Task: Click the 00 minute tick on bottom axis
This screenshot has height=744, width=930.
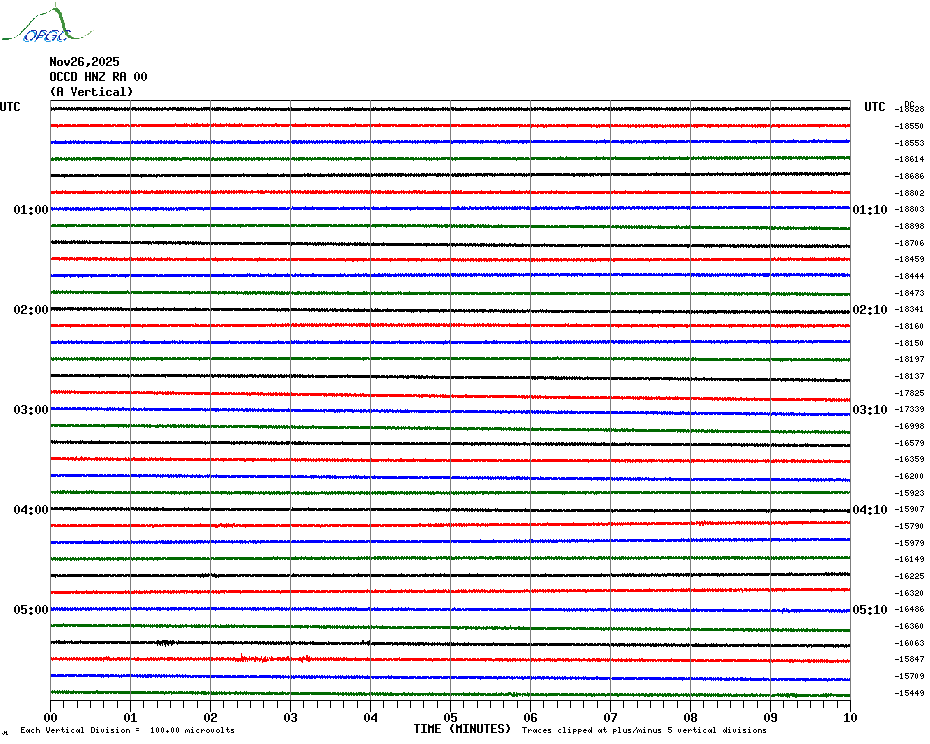Action: (x=51, y=717)
